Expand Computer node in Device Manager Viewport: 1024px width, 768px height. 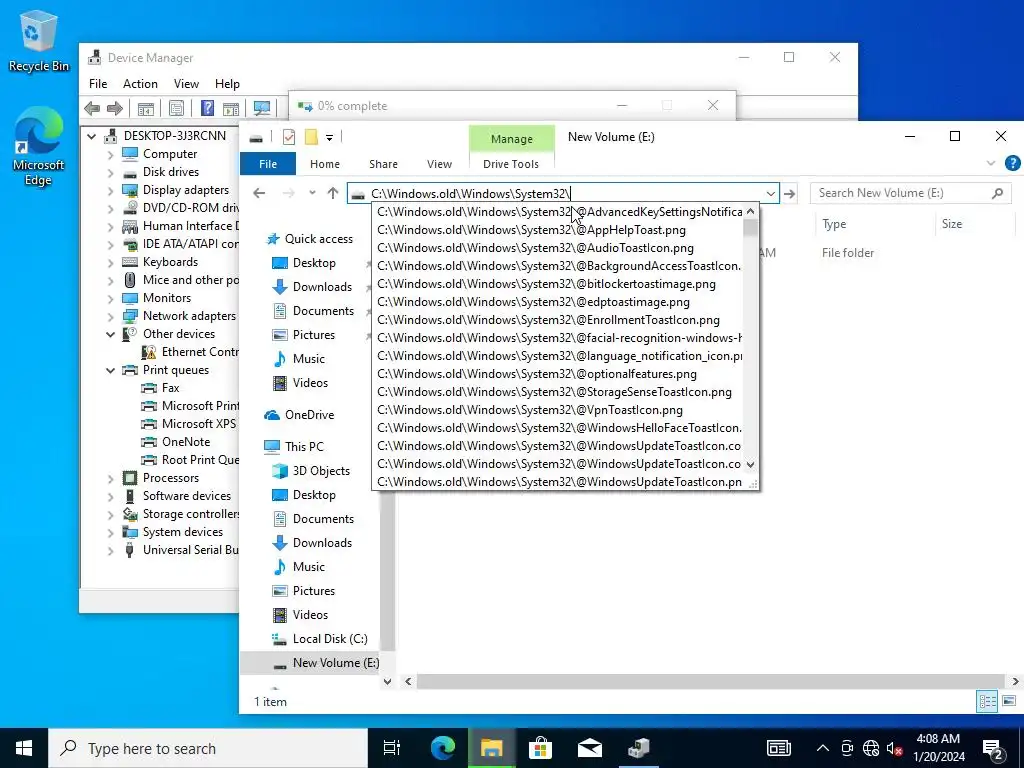click(110, 155)
